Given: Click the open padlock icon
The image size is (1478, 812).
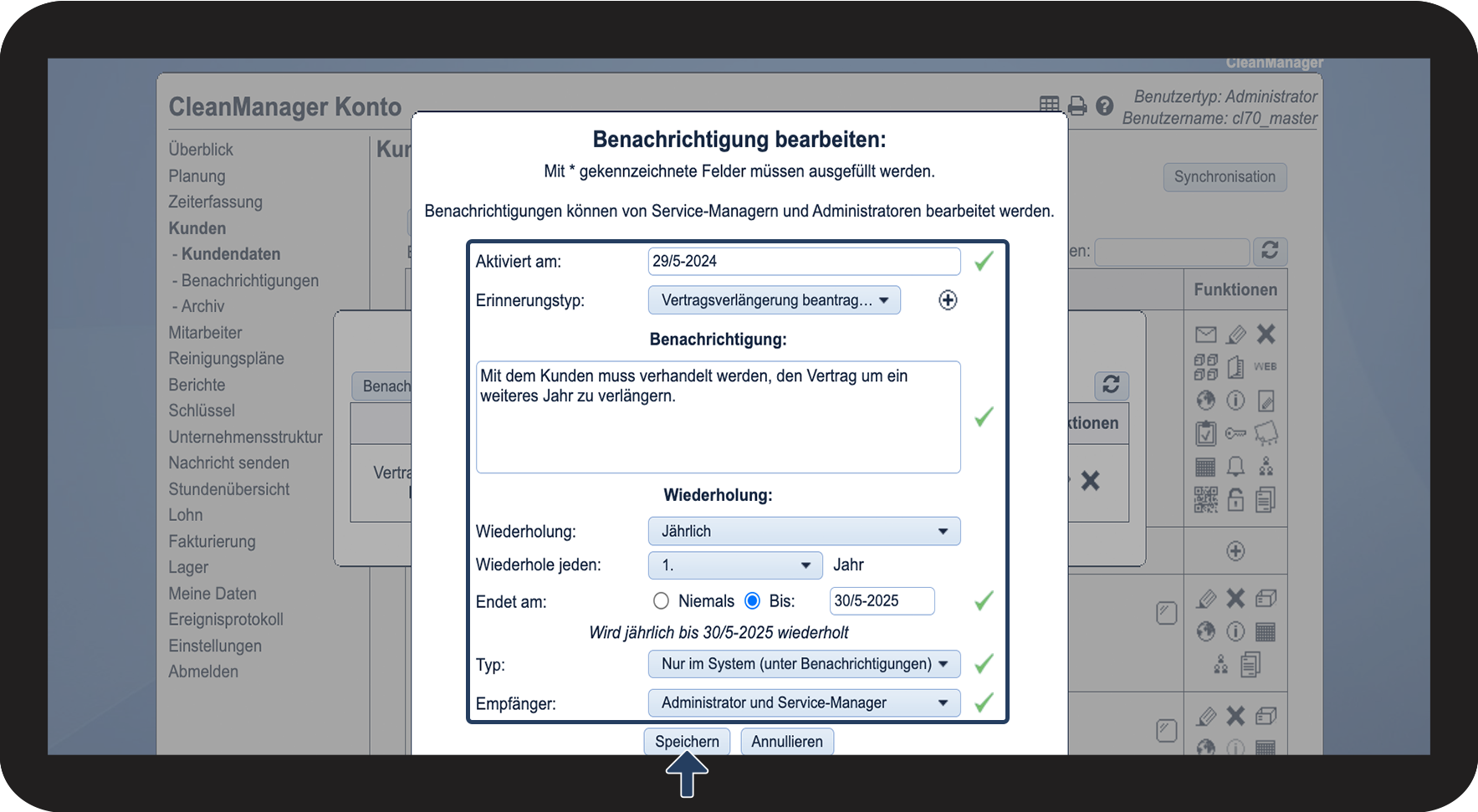Looking at the screenshot, I should [1235, 499].
